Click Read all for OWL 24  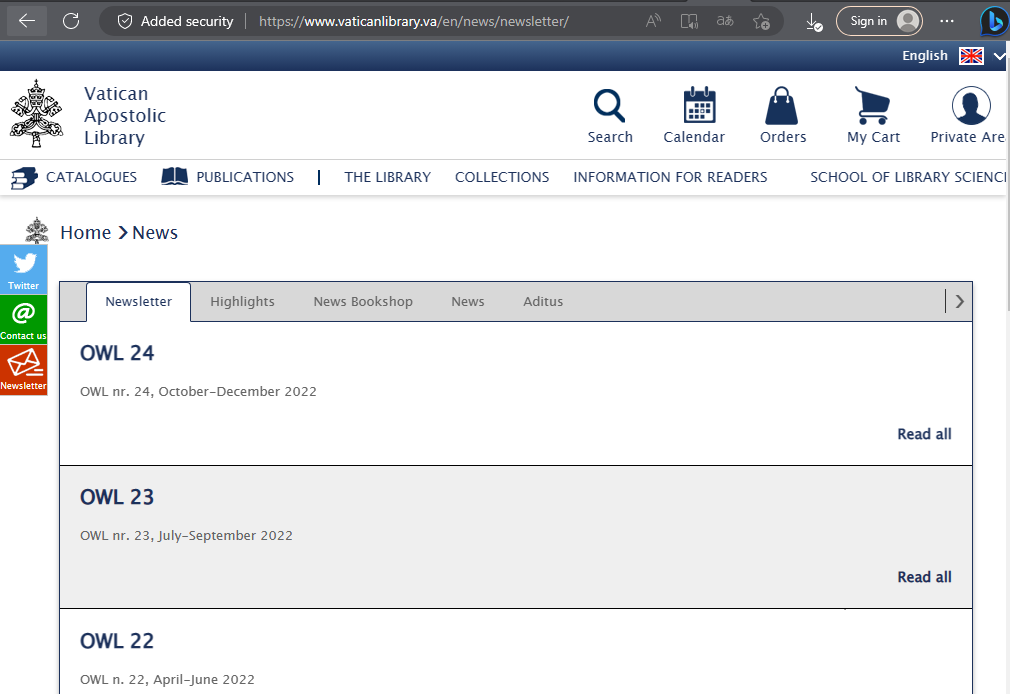pyautogui.click(x=924, y=434)
